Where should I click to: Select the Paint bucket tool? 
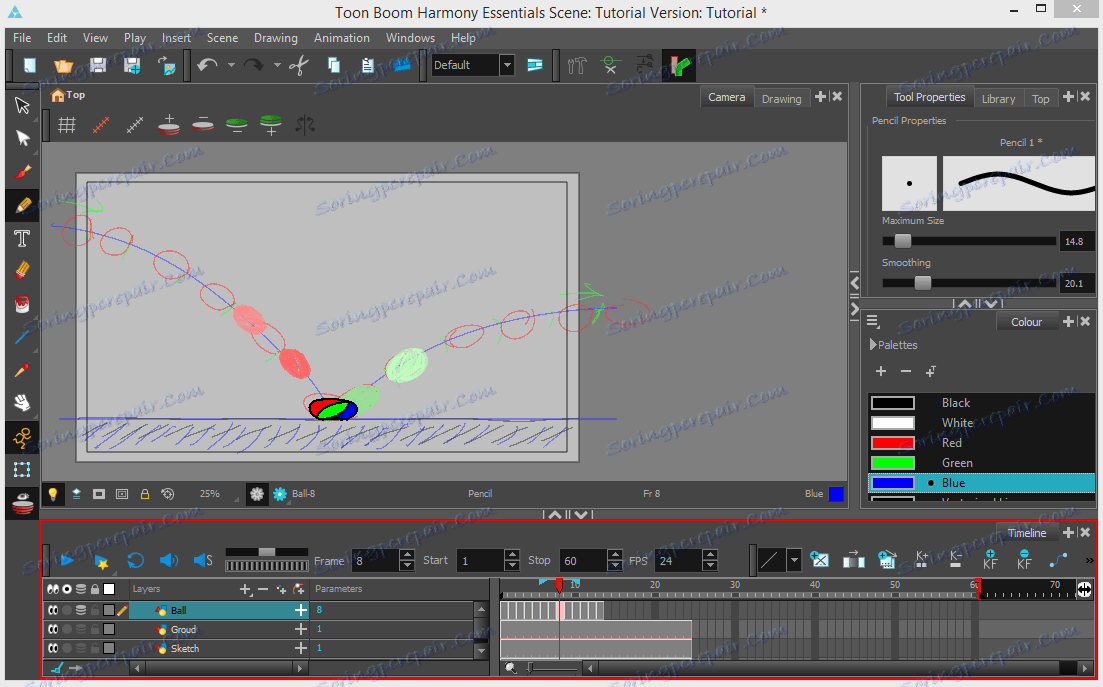(22, 304)
